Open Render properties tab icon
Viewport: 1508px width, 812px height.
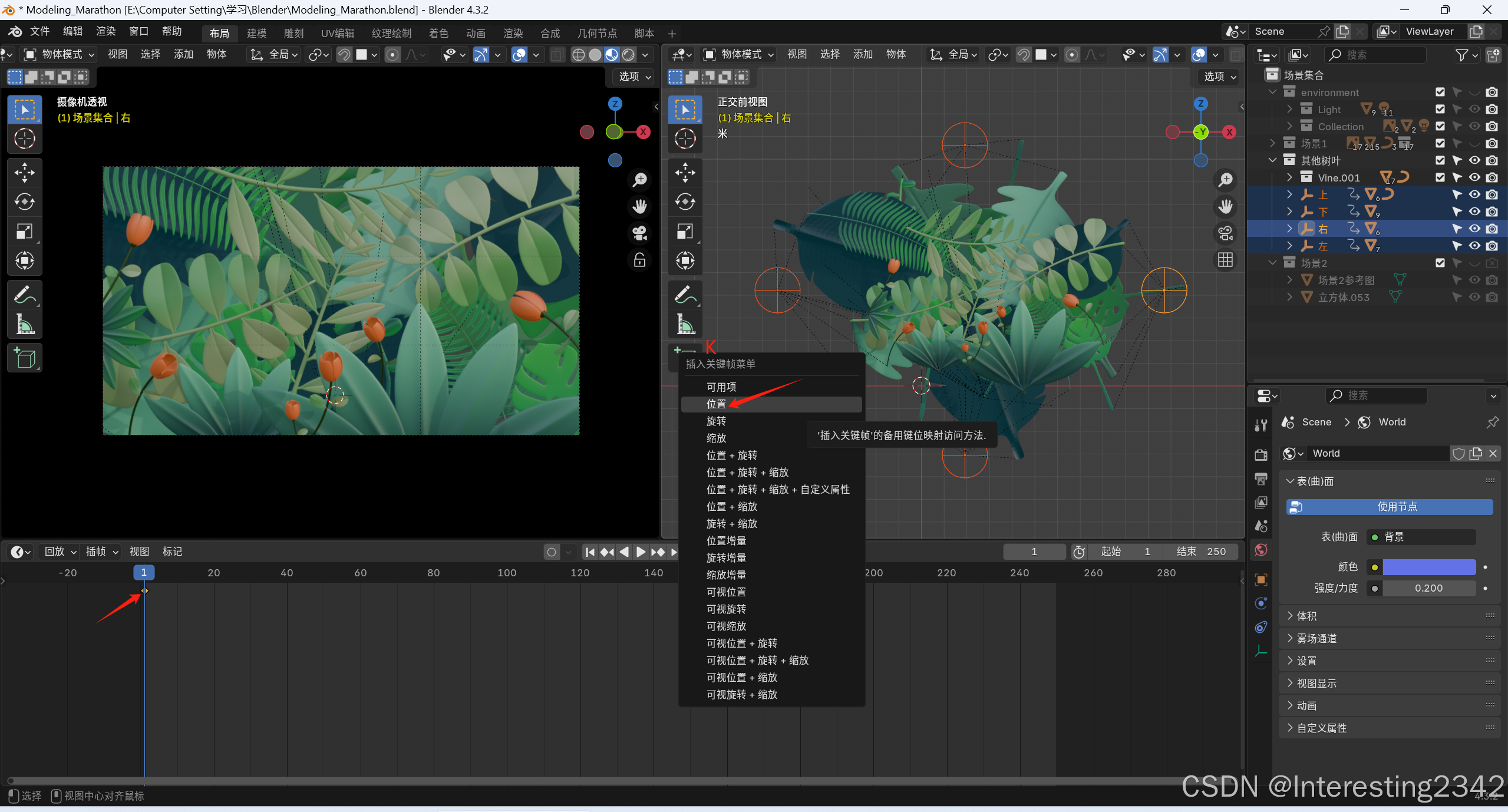[1261, 454]
